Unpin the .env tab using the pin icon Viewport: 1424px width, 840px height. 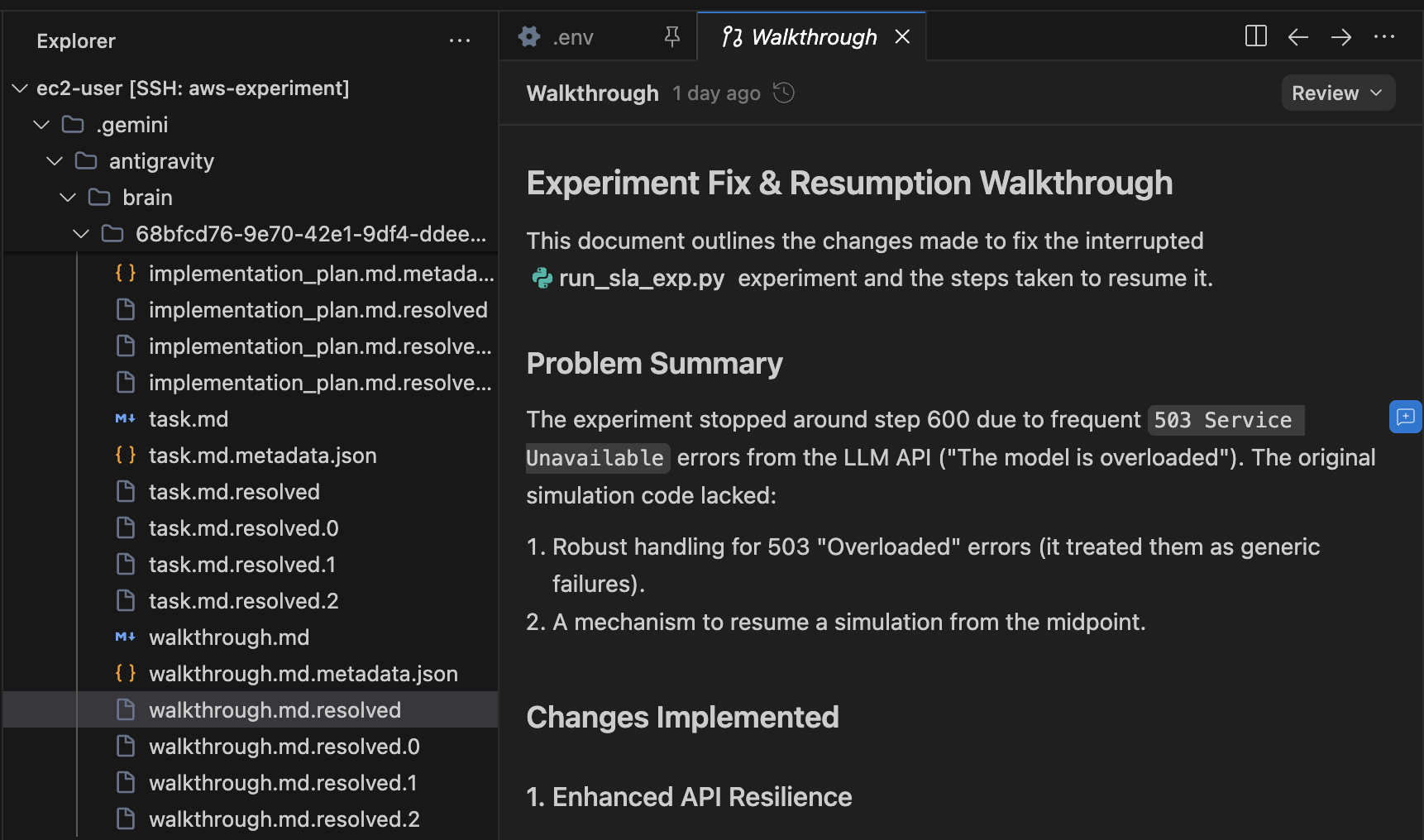pyautogui.click(x=672, y=36)
